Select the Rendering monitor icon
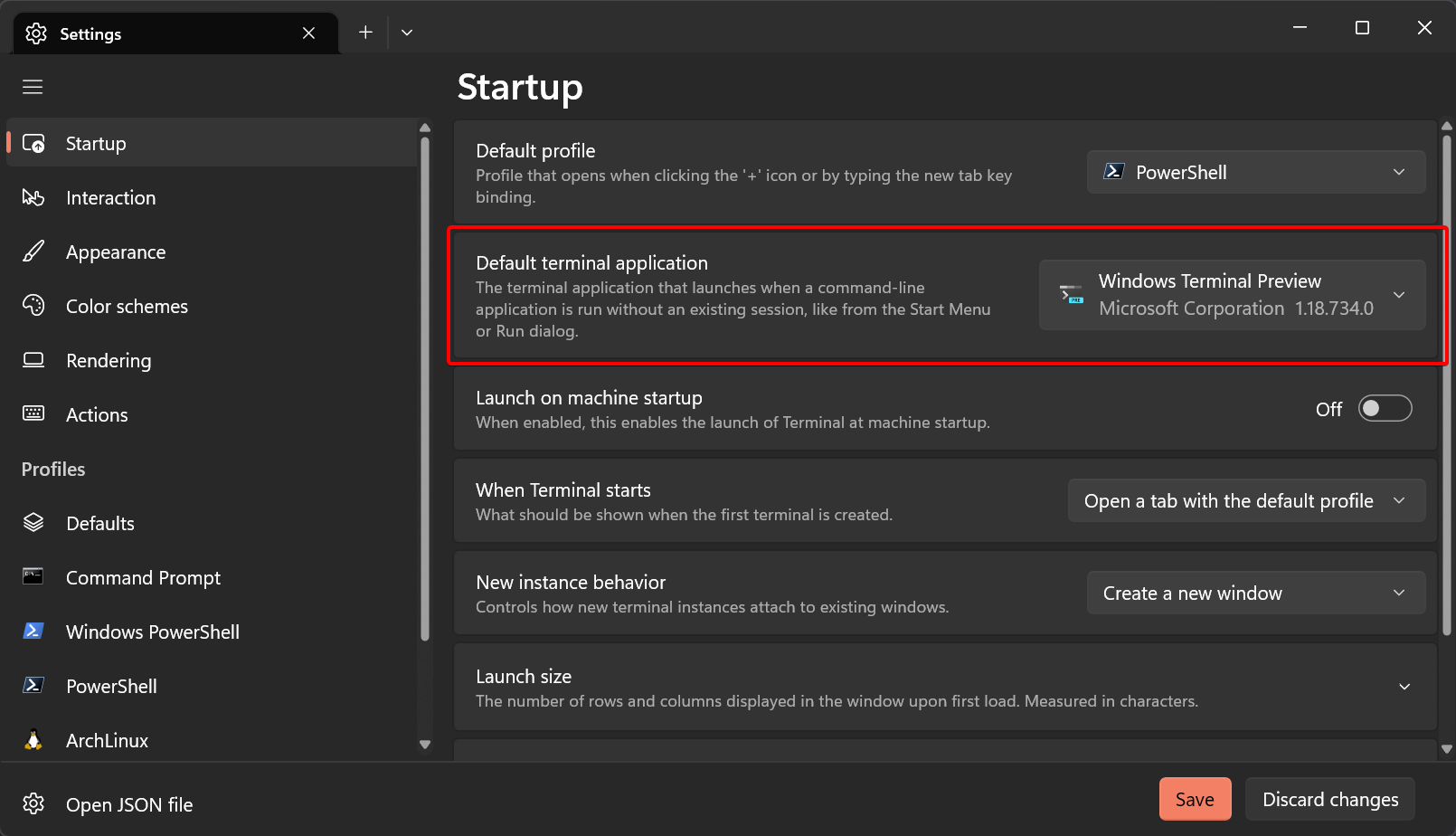Image resolution: width=1456 pixels, height=836 pixels. (x=33, y=360)
